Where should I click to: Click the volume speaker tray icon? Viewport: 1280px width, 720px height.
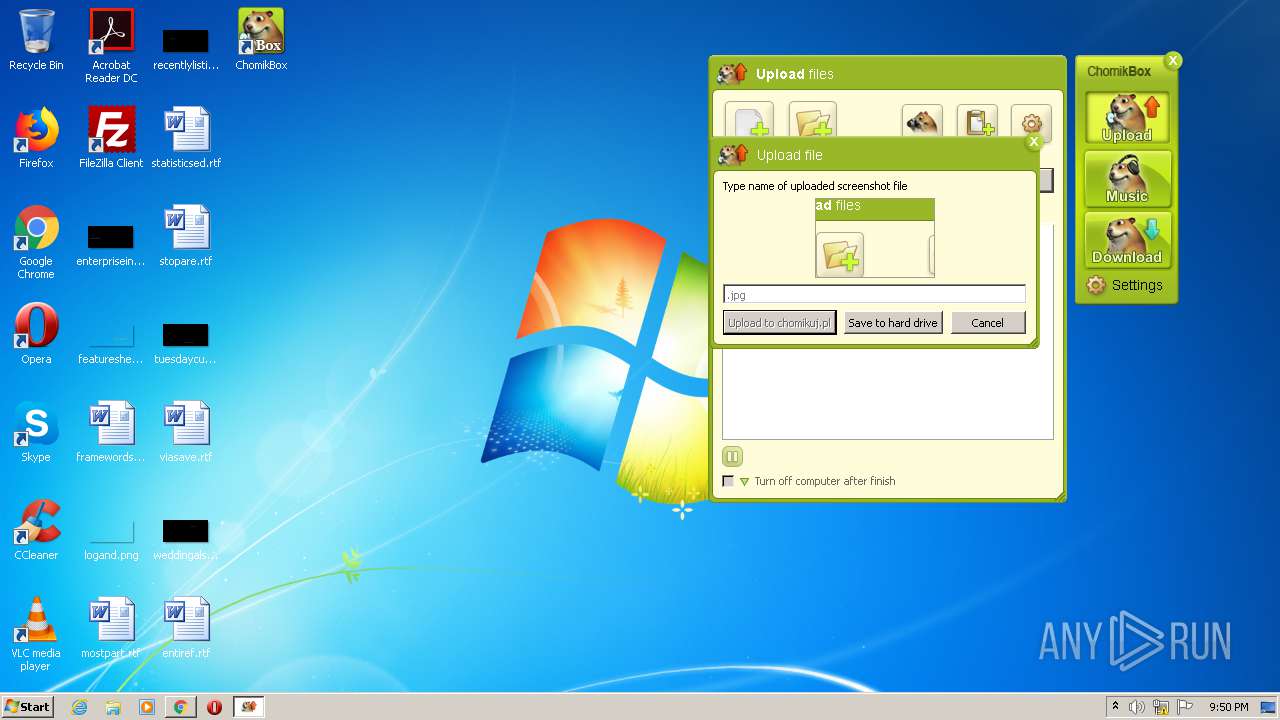tap(1137, 707)
